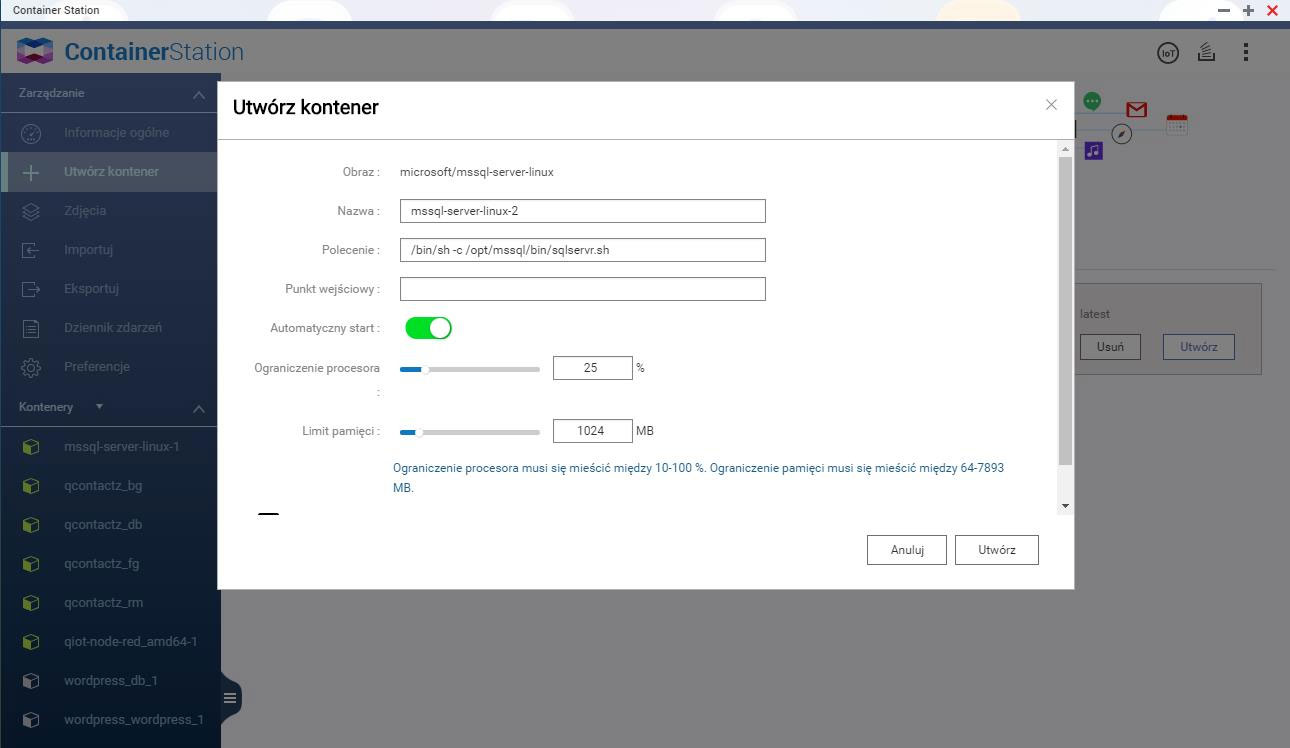Select the wordpress_db_1 container
Image resolution: width=1290 pixels, height=748 pixels.
tap(110, 681)
